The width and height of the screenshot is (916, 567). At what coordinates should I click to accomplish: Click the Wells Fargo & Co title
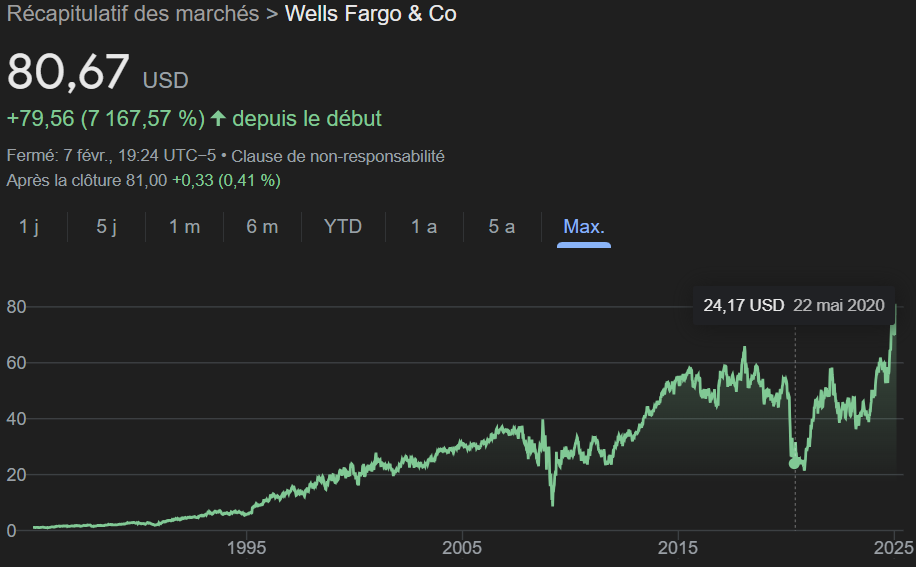(x=371, y=15)
